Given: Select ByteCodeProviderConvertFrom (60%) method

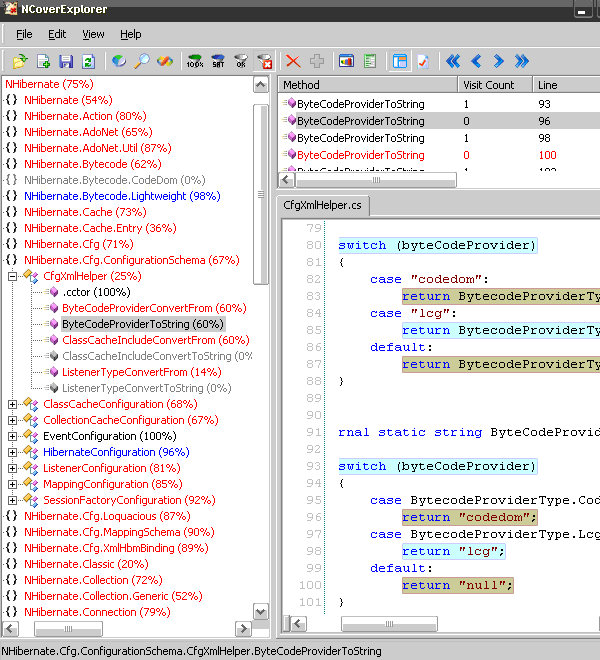Looking at the screenshot, I should coord(154,308).
